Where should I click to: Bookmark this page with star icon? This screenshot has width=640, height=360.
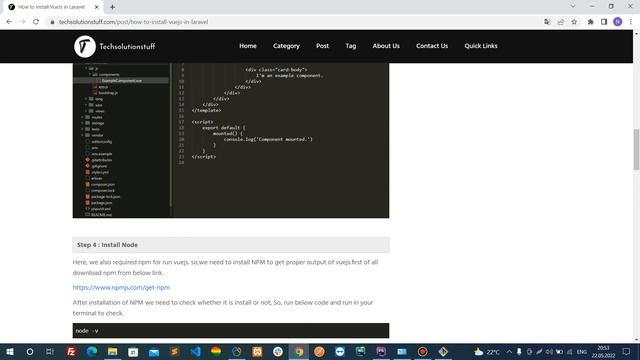pyautogui.click(x=574, y=22)
